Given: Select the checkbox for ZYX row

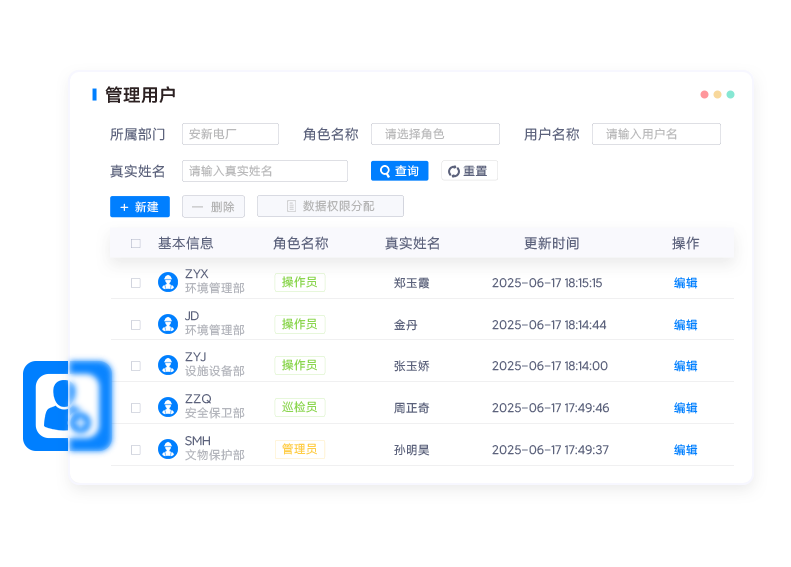Looking at the screenshot, I should pos(136,283).
